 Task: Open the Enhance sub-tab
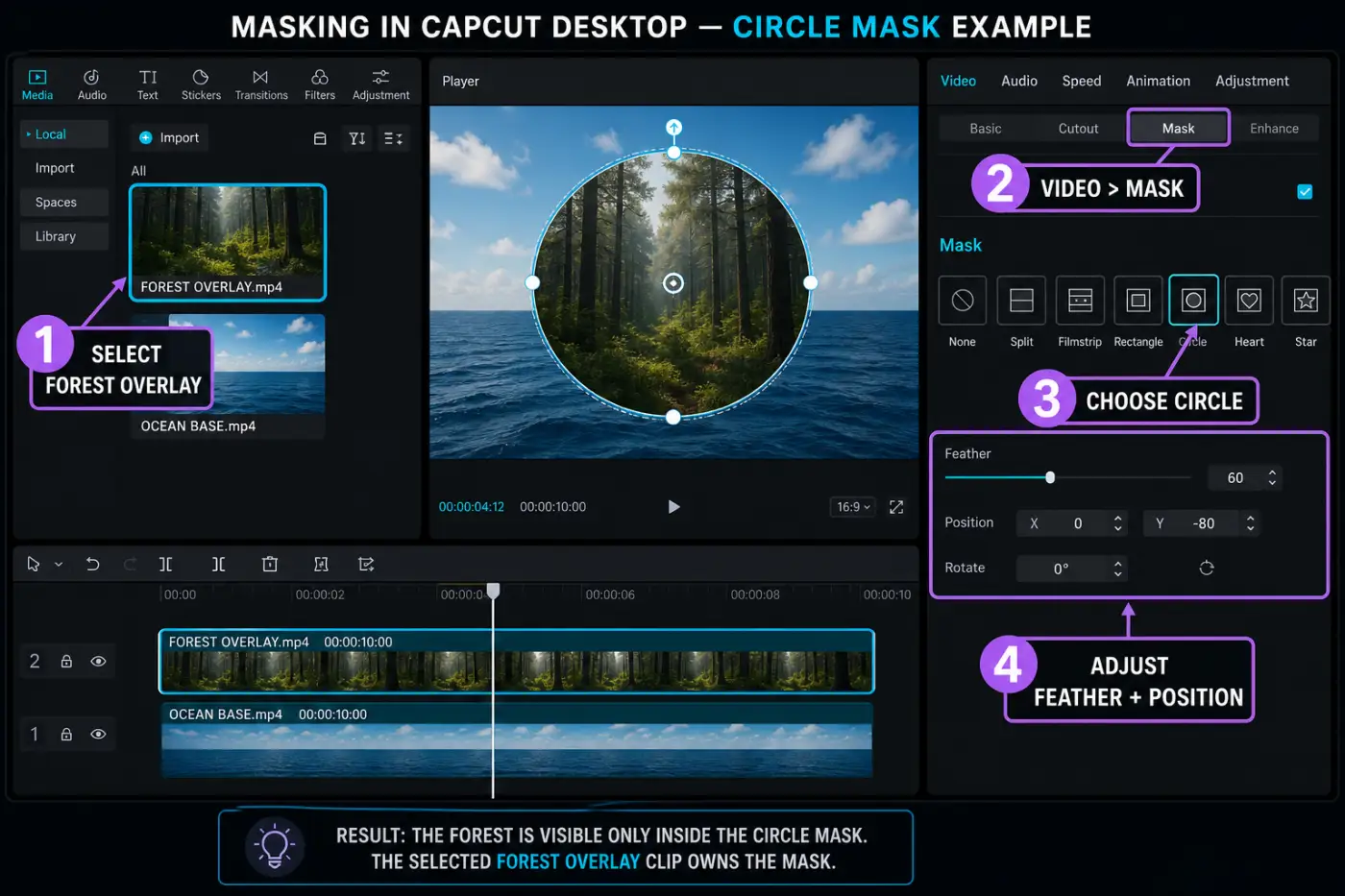(1274, 129)
